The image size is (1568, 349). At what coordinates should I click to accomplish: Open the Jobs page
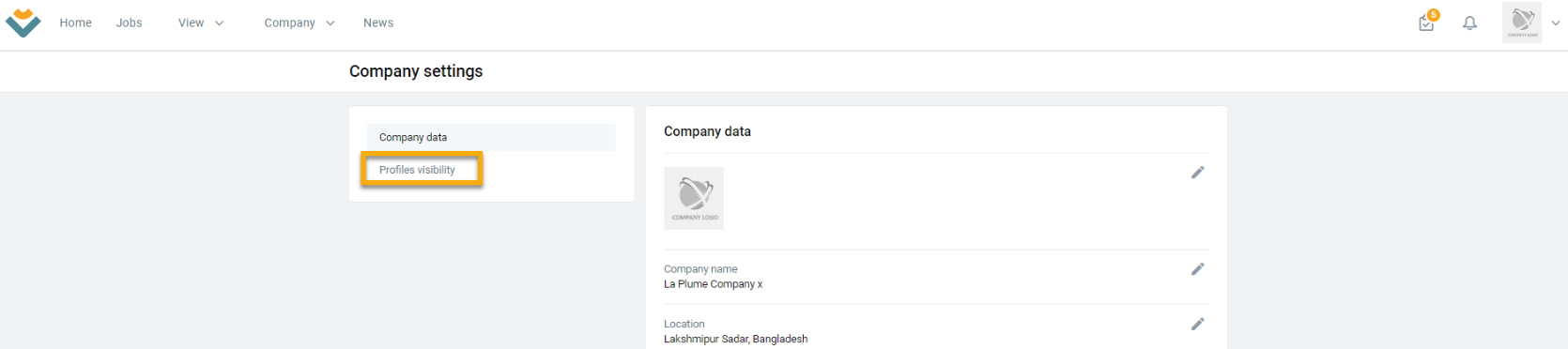130,23
